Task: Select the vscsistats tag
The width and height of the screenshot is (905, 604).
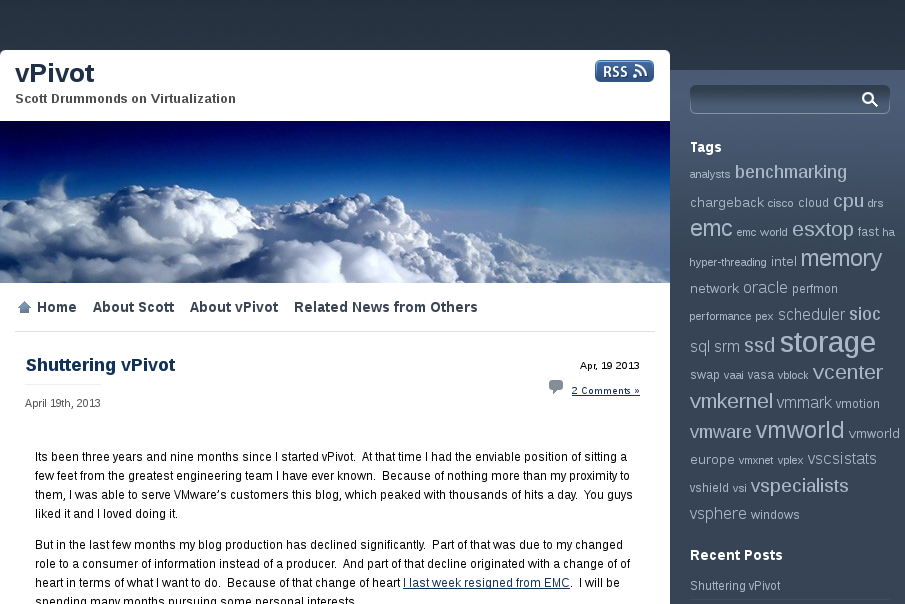Action: click(842, 459)
